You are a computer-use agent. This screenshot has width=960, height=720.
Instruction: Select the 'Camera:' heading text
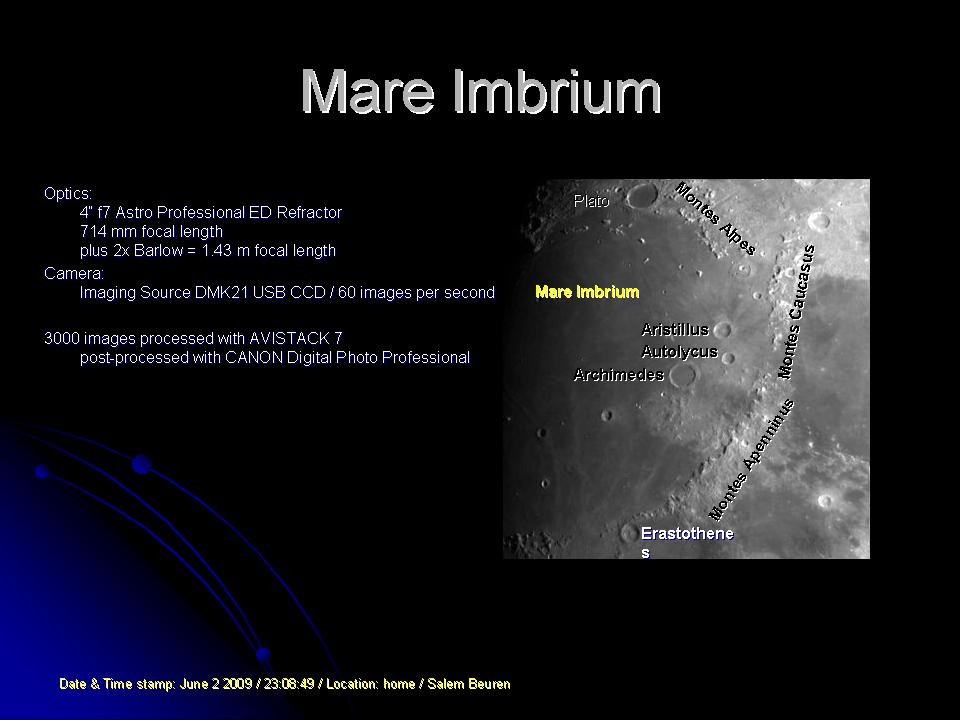click(74, 272)
